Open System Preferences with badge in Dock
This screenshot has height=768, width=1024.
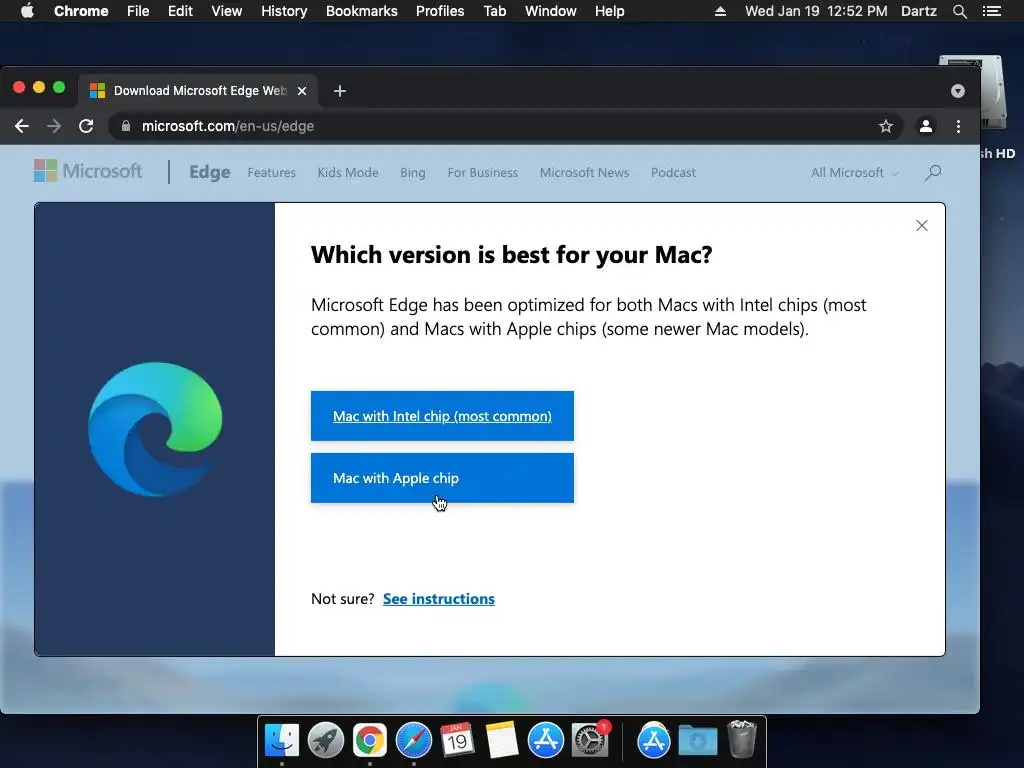[590, 741]
